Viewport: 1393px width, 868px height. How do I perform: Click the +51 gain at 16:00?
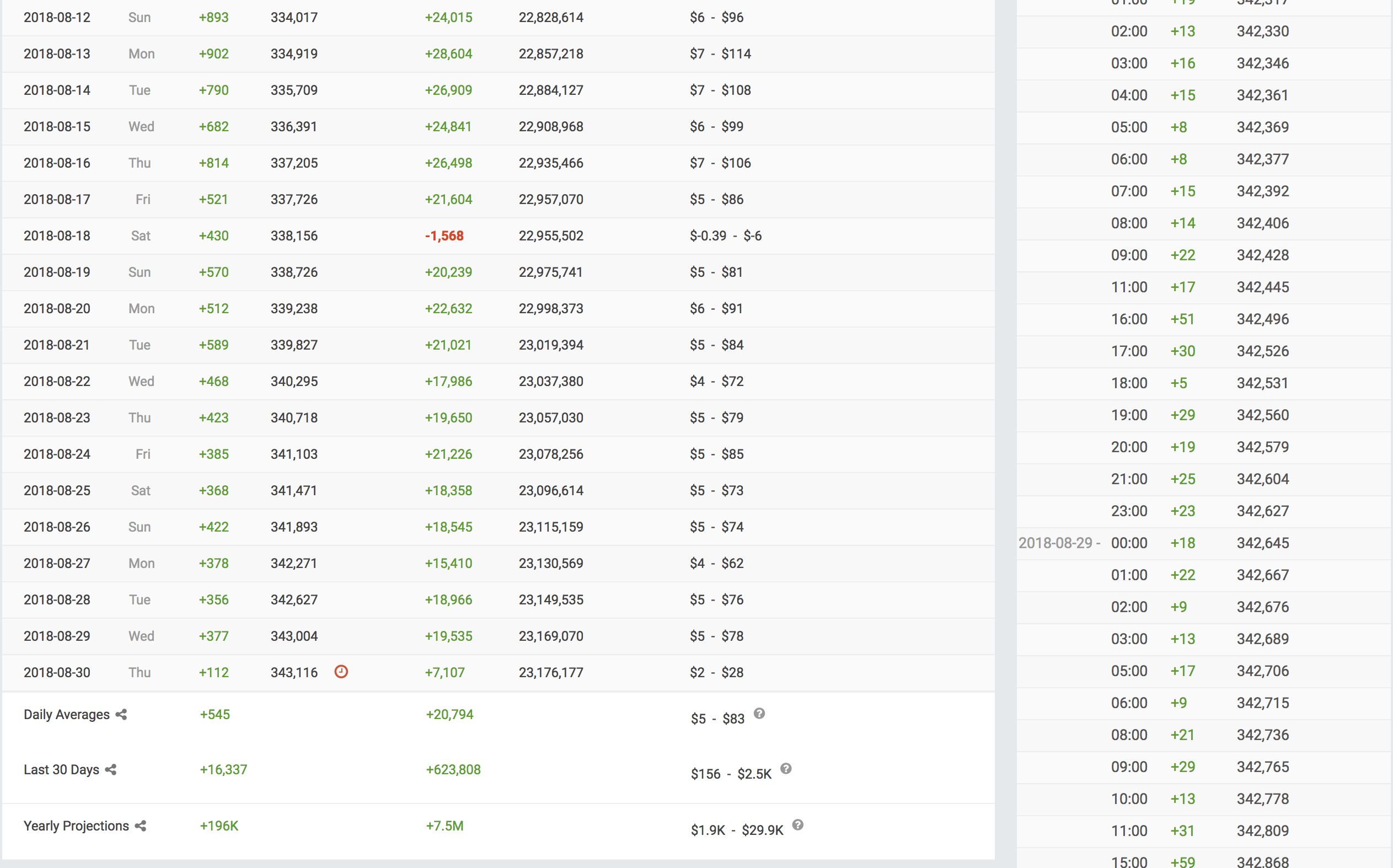point(1182,319)
